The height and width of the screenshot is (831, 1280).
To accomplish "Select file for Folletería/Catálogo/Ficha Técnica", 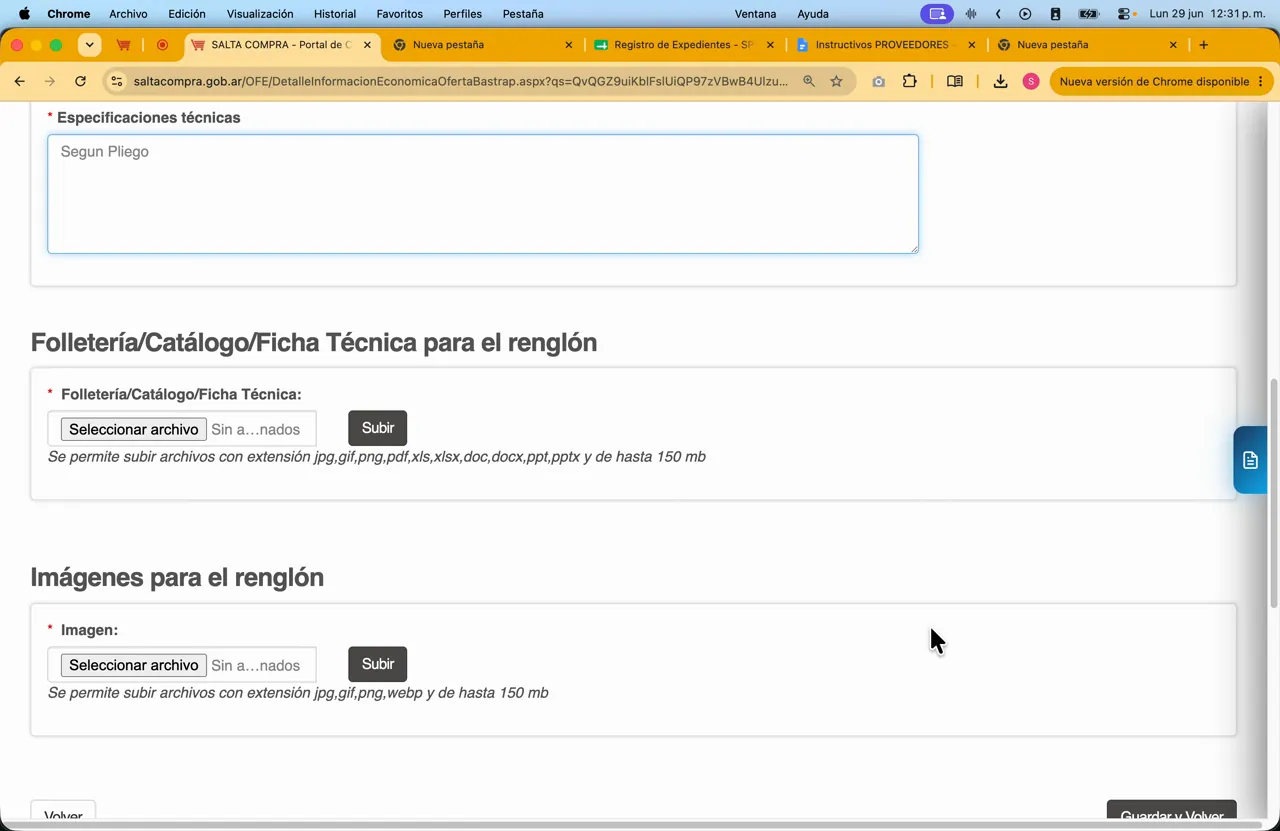I will [x=134, y=429].
